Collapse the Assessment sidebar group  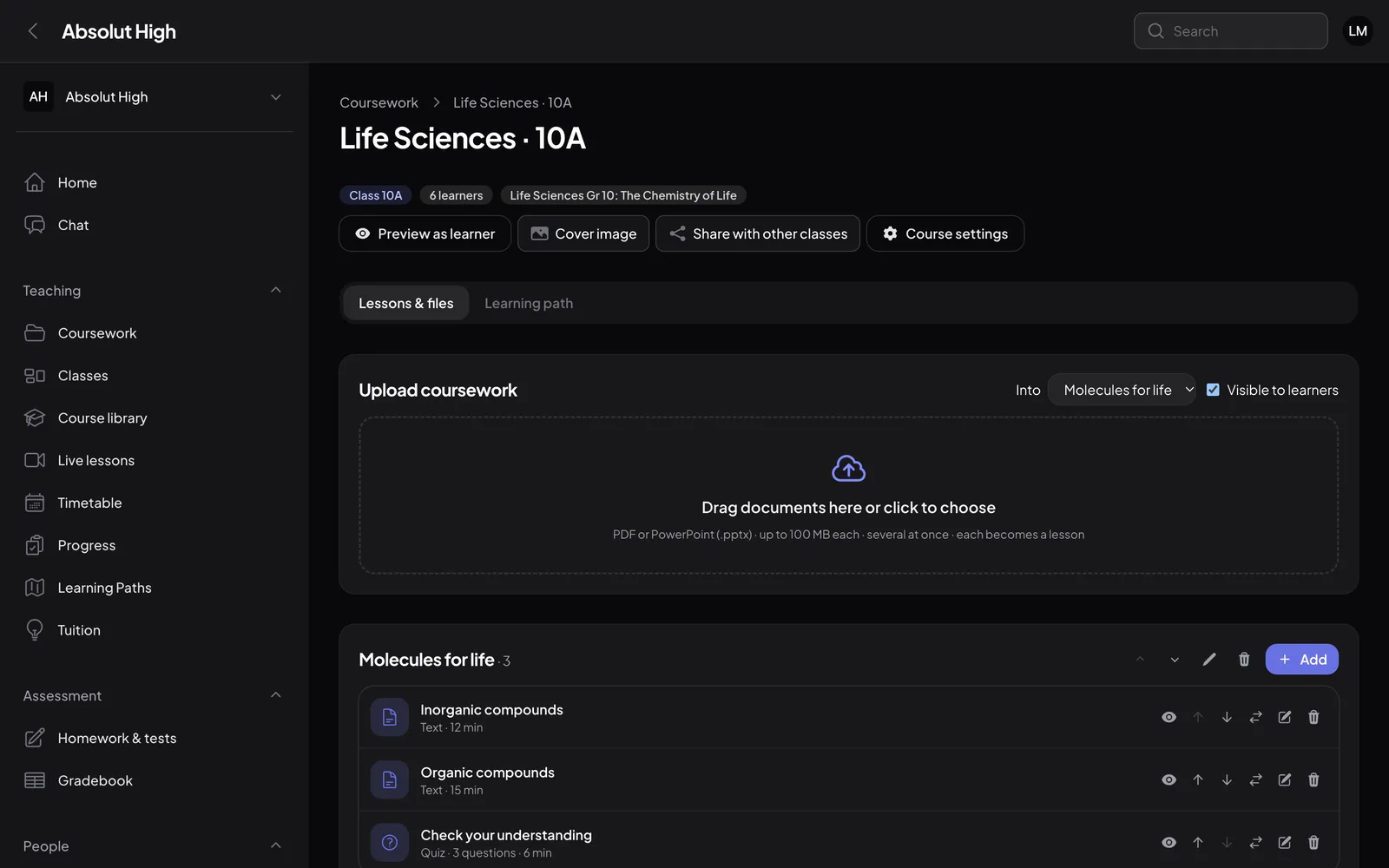(x=276, y=695)
